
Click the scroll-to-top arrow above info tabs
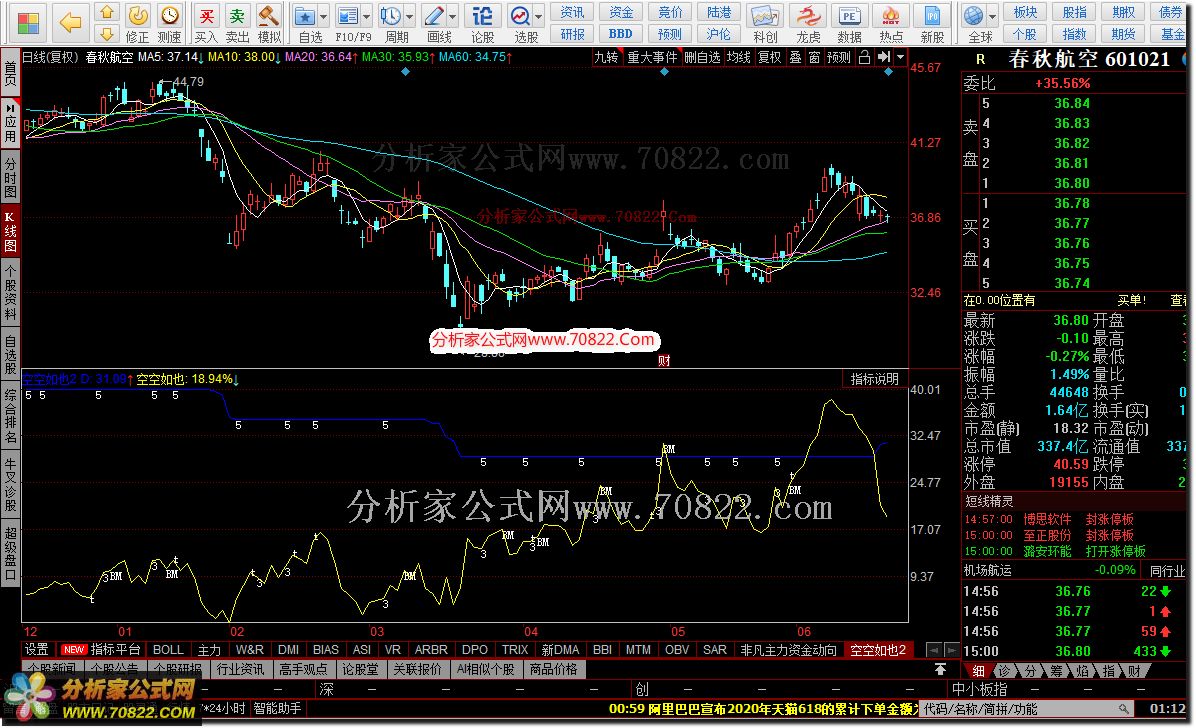940,669
